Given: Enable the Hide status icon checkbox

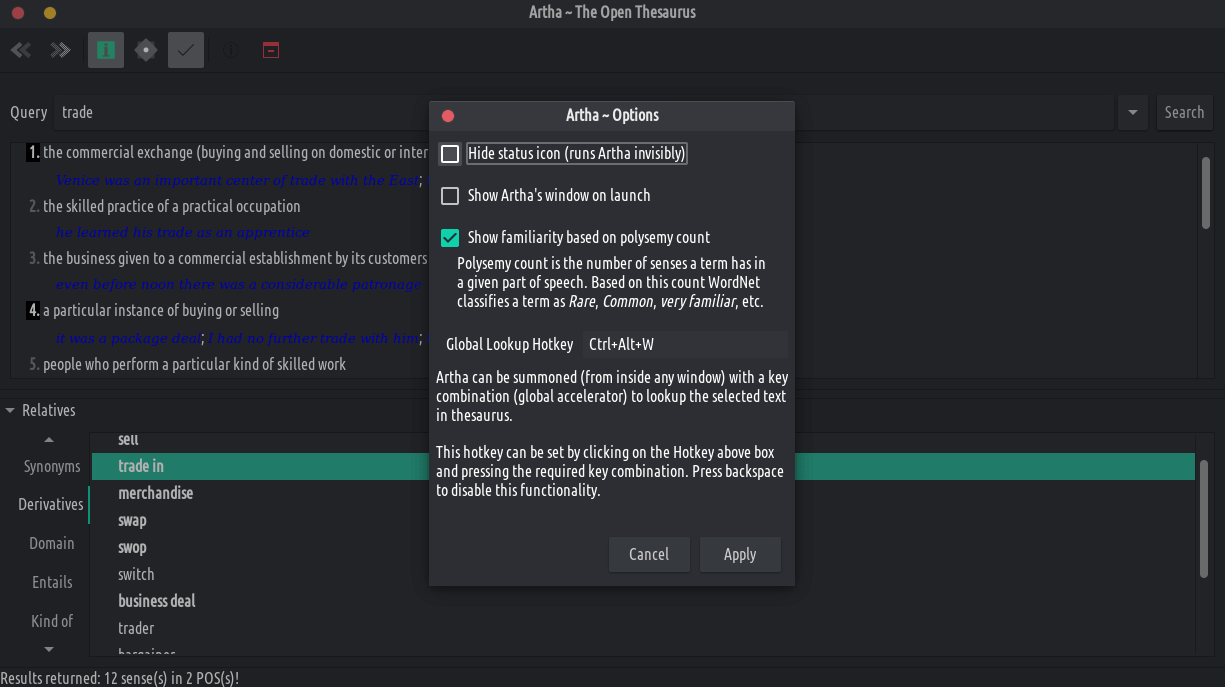Looking at the screenshot, I should coord(450,154).
